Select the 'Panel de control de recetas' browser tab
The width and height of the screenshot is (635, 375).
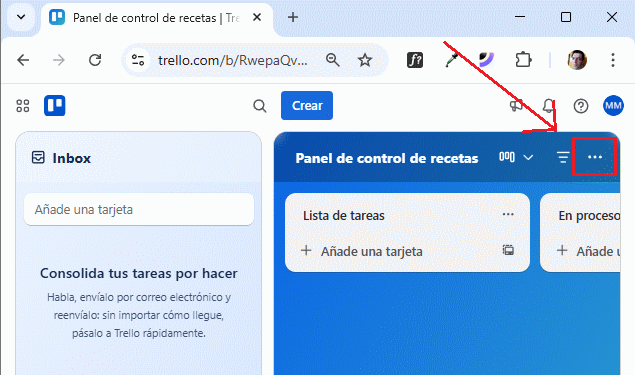click(156, 18)
